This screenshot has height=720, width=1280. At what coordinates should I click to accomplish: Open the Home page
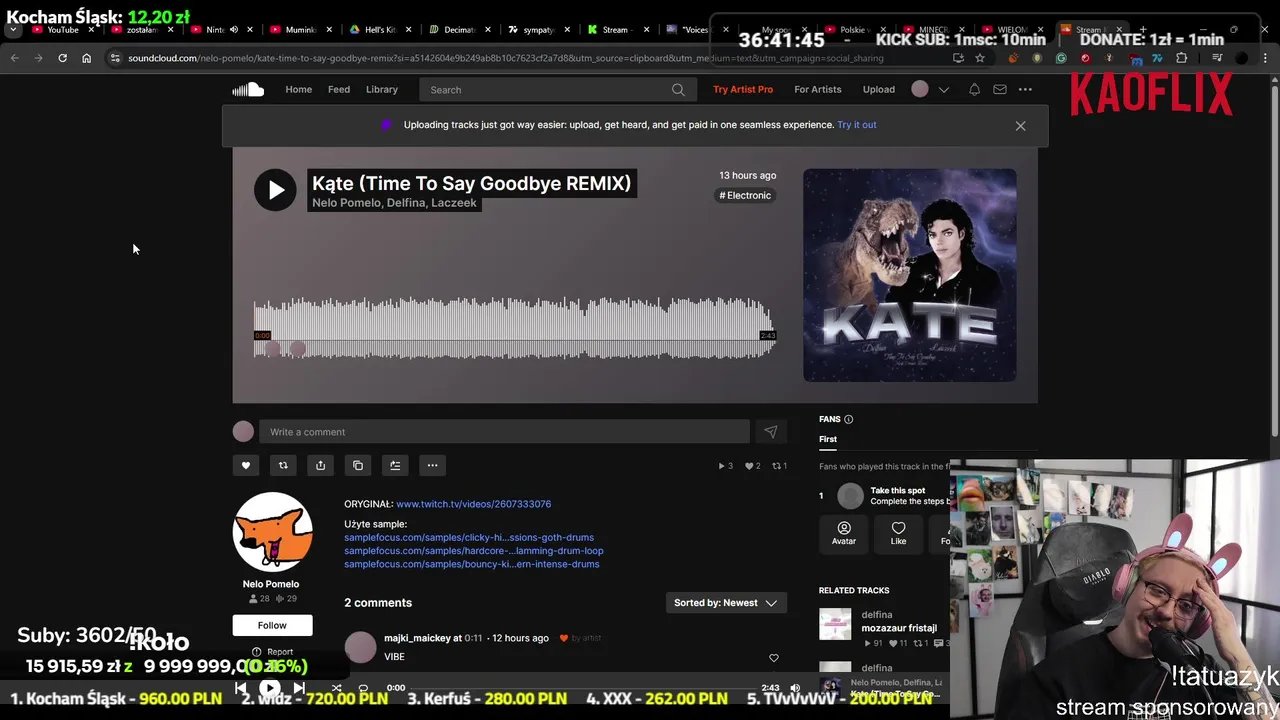(x=298, y=90)
